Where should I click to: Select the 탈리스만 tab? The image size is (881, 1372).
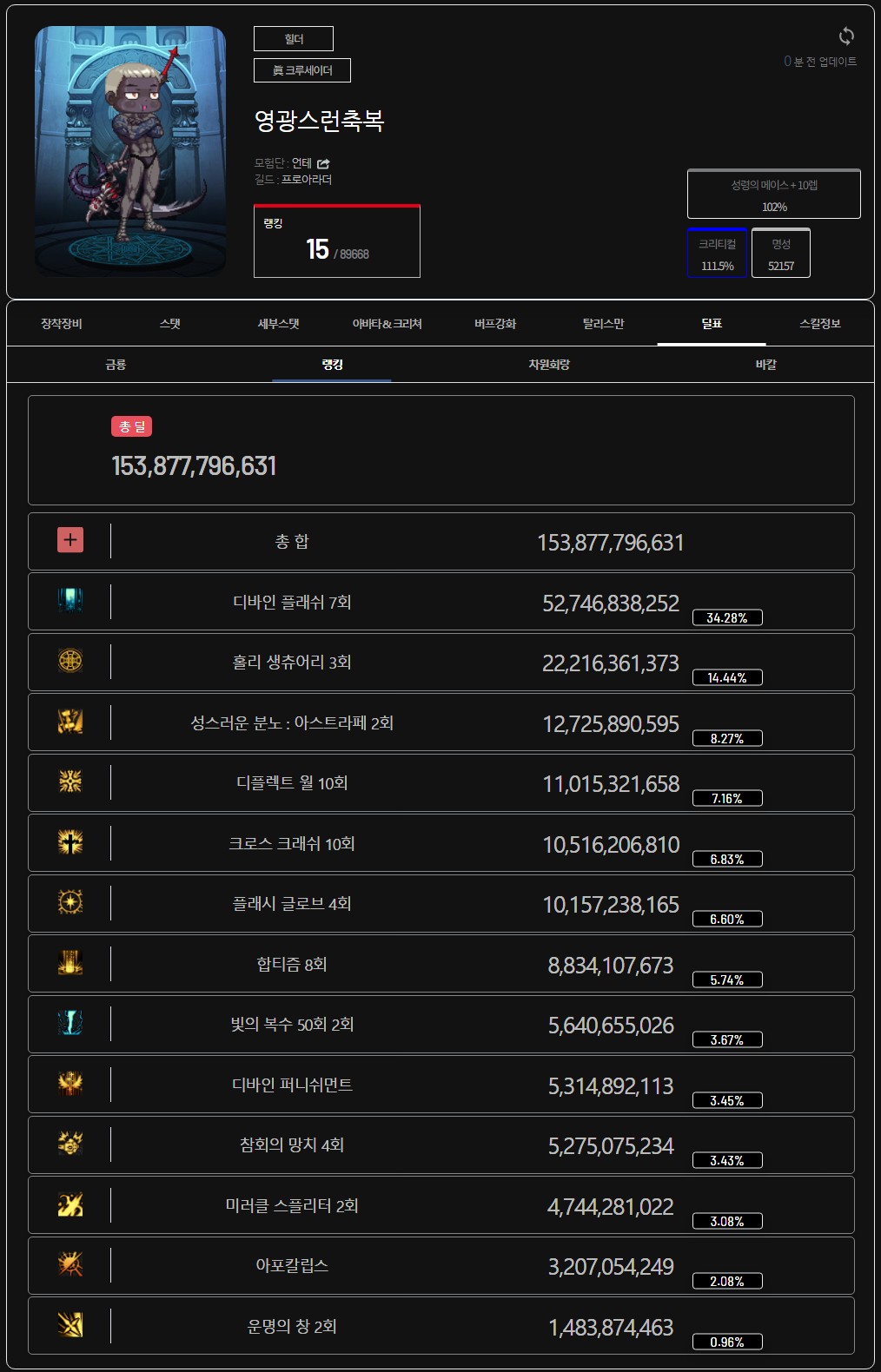pyautogui.click(x=603, y=324)
